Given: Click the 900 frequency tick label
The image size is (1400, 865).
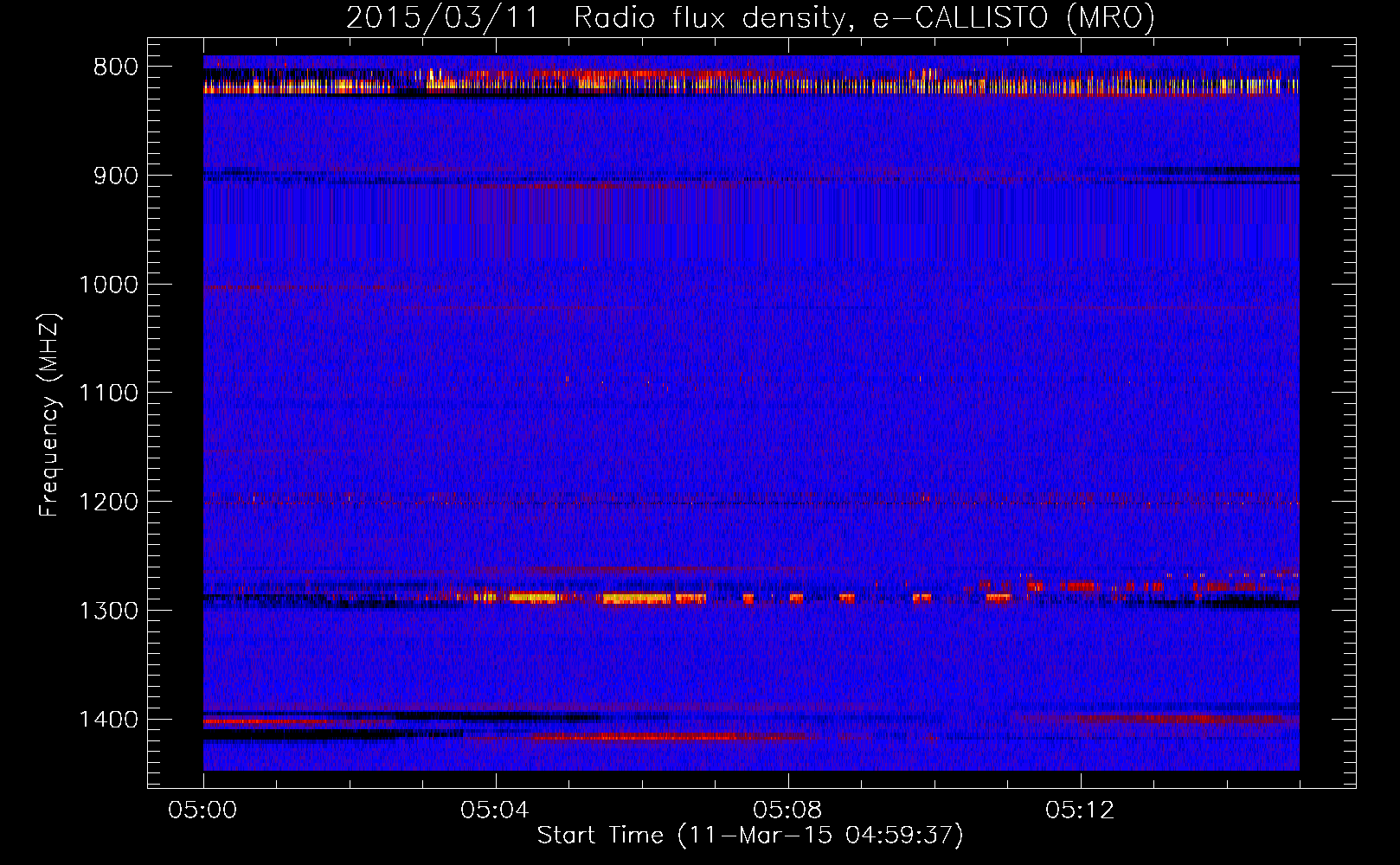Looking at the screenshot, I should tap(116, 176).
